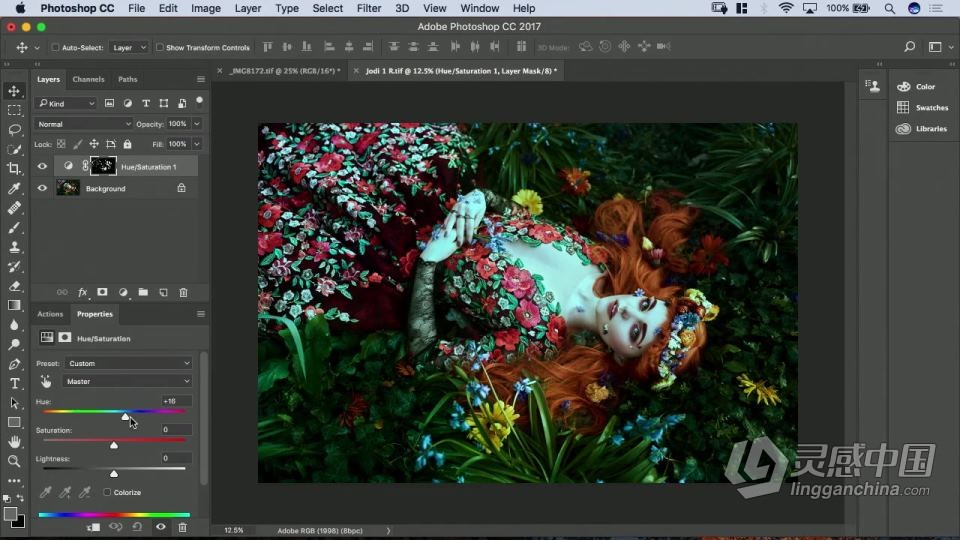Delete layer with Layers panel trash icon
The width and height of the screenshot is (960, 540).
[183, 293]
